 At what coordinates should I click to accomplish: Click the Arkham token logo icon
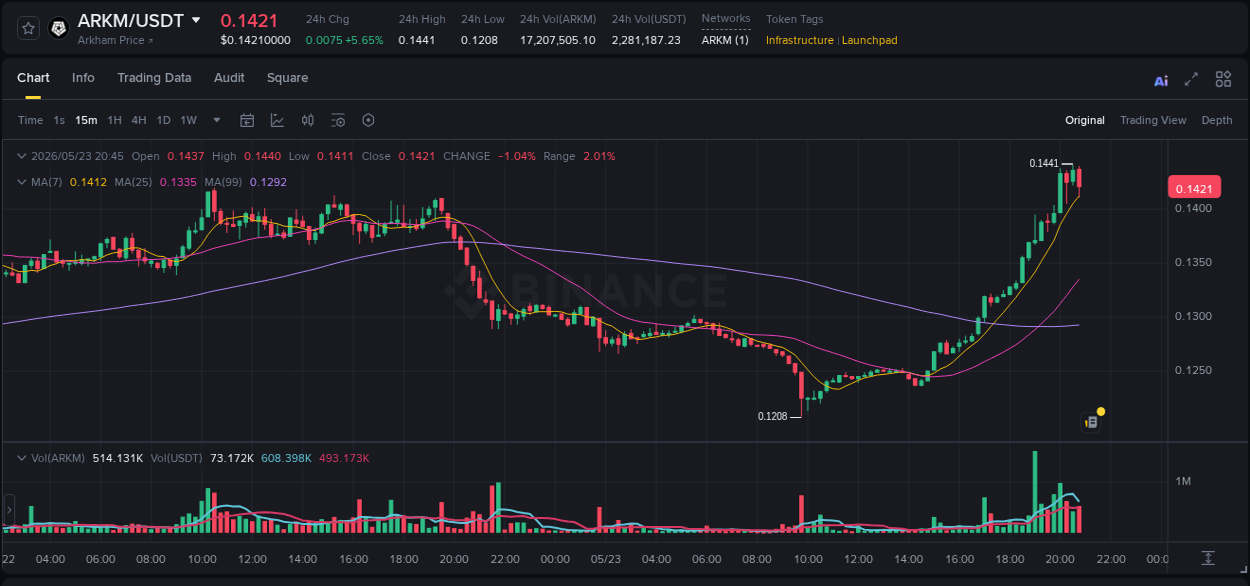[x=58, y=29]
